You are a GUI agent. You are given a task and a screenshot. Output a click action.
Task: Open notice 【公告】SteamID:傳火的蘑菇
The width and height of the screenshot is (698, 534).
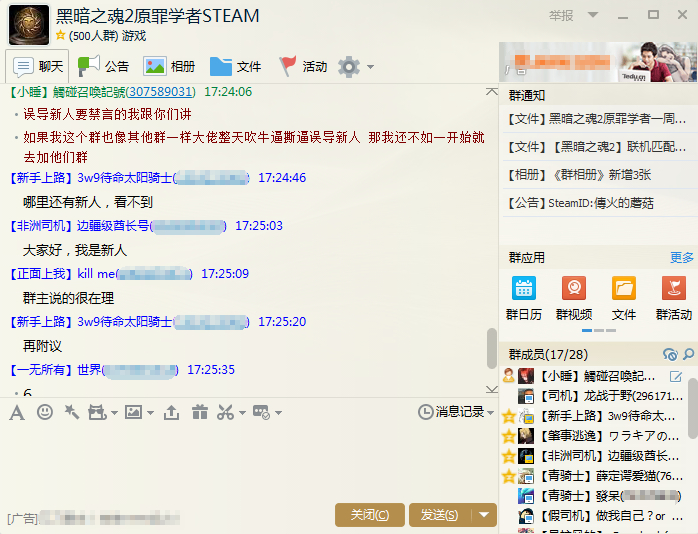tap(580, 203)
